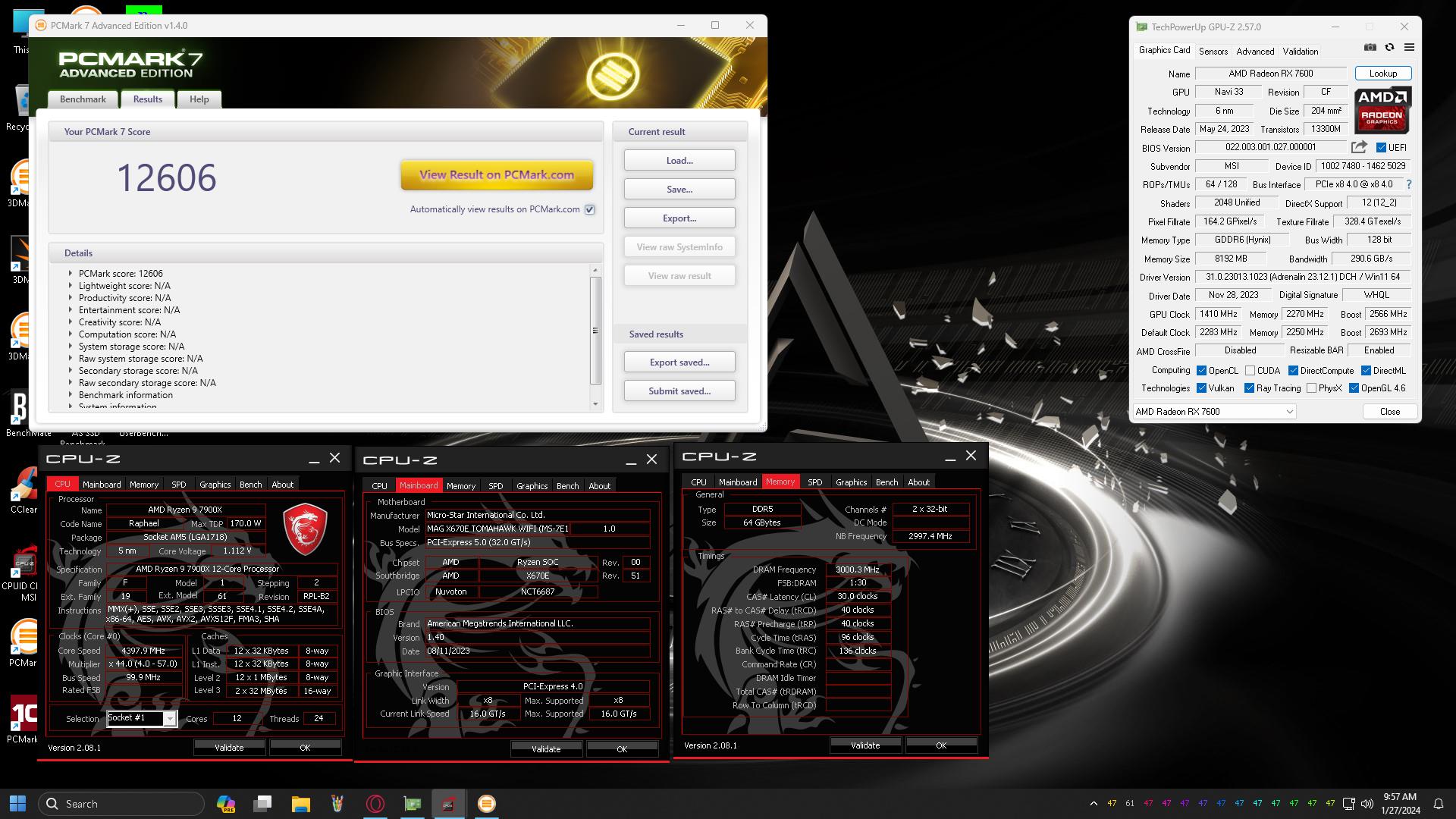Image resolution: width=1456 pixels, height=819 pixels.
Task: Show hidden system tray icons
Action: 1094,803
